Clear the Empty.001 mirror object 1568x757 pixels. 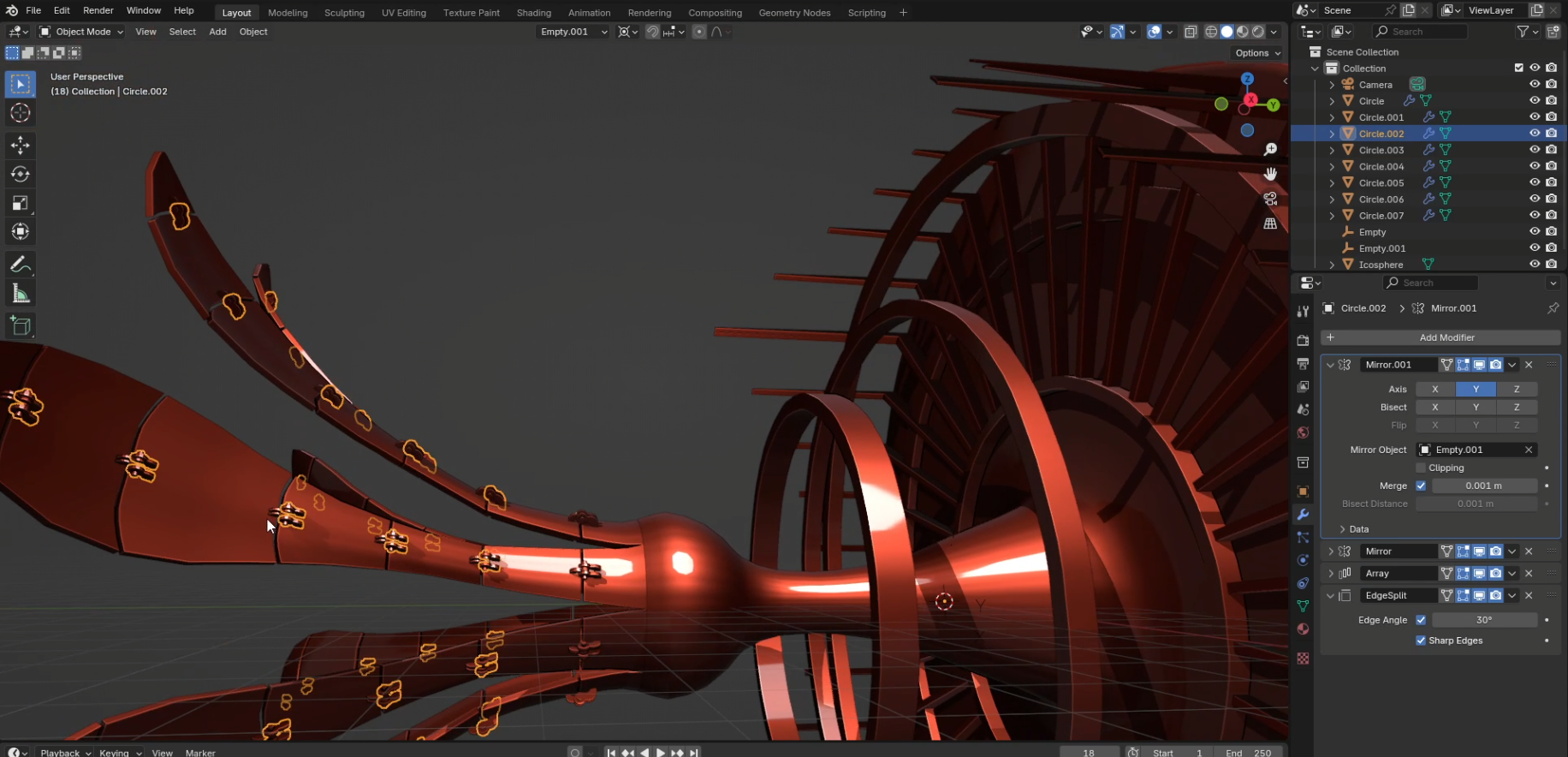click(x=1529, y=450)
